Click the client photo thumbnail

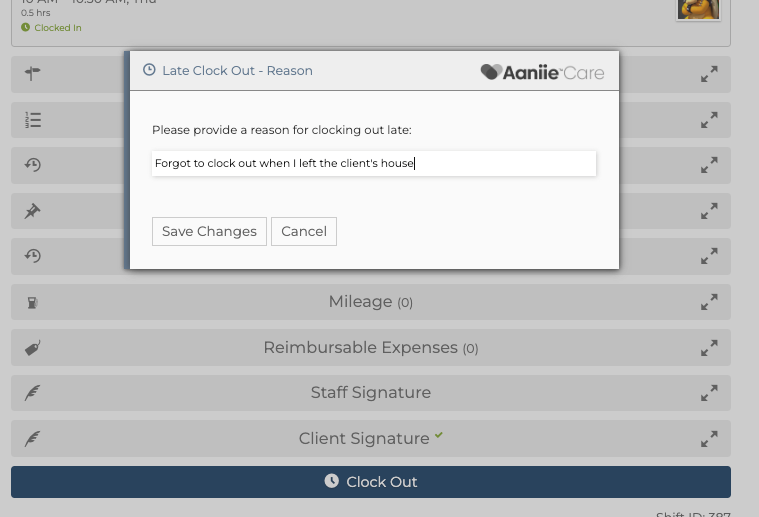[x=698, y=8]
